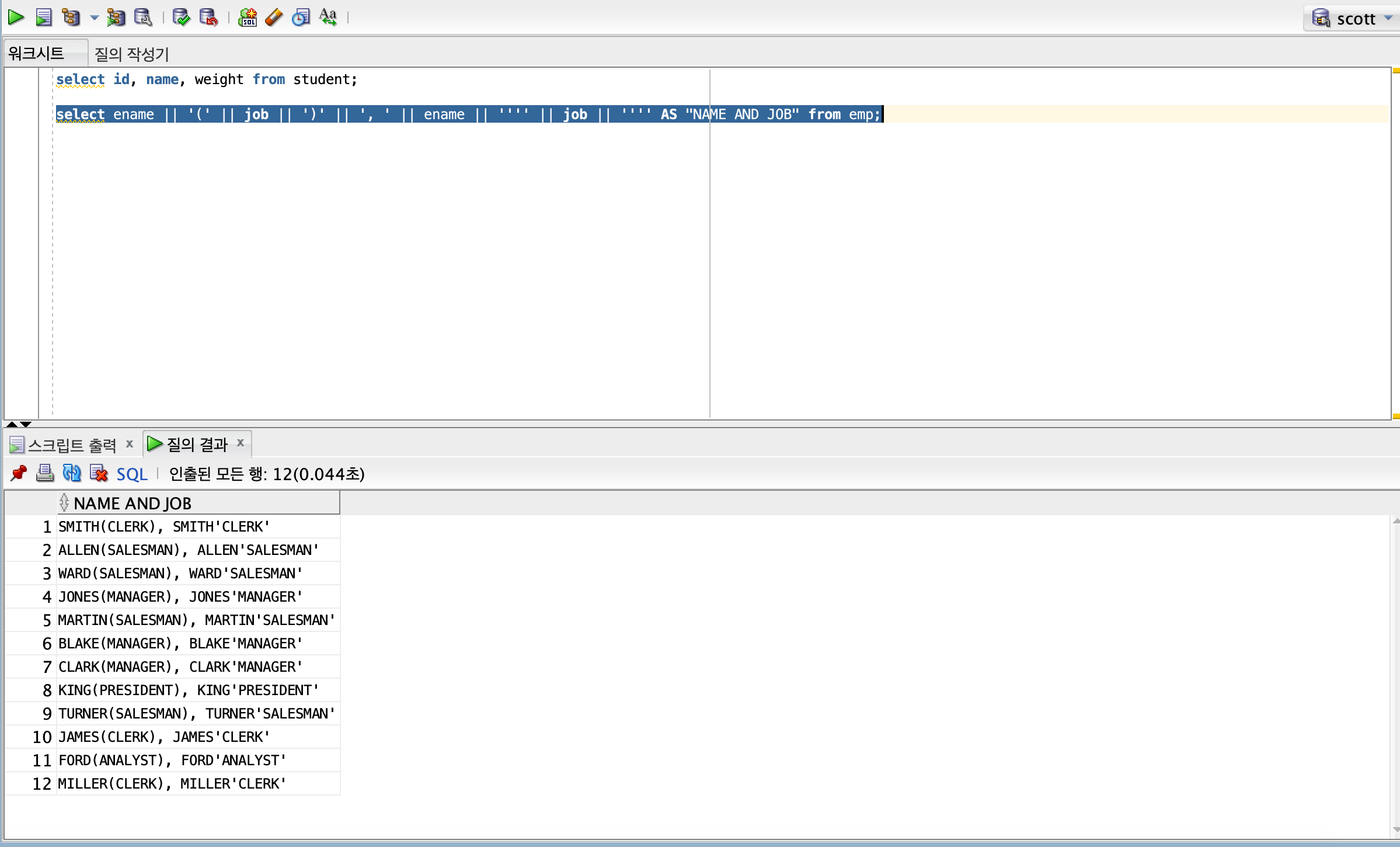Click the Explain Plan icon
1400x847 pixels.
[71, 18]
